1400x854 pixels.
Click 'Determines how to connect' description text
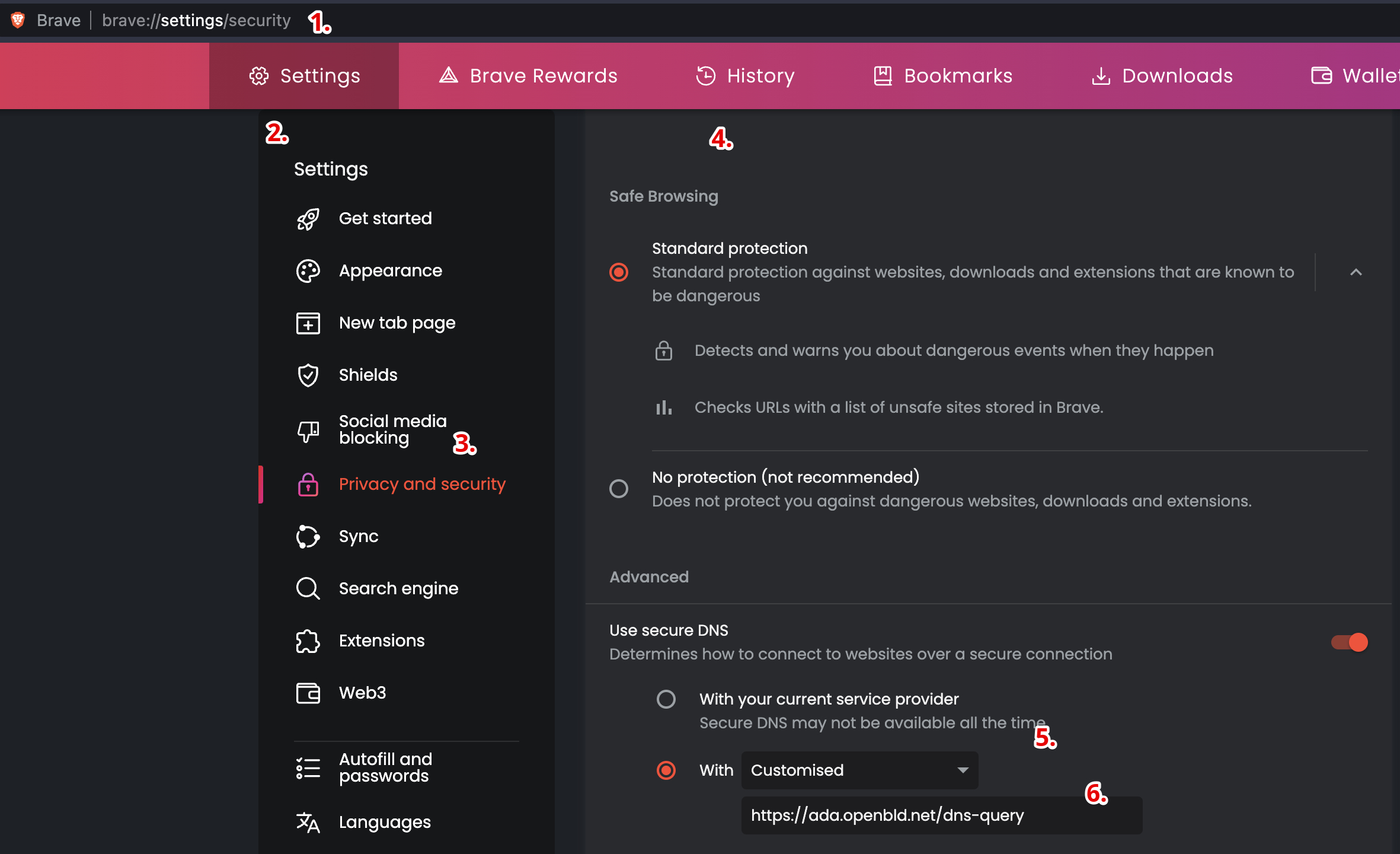point(861,654)
